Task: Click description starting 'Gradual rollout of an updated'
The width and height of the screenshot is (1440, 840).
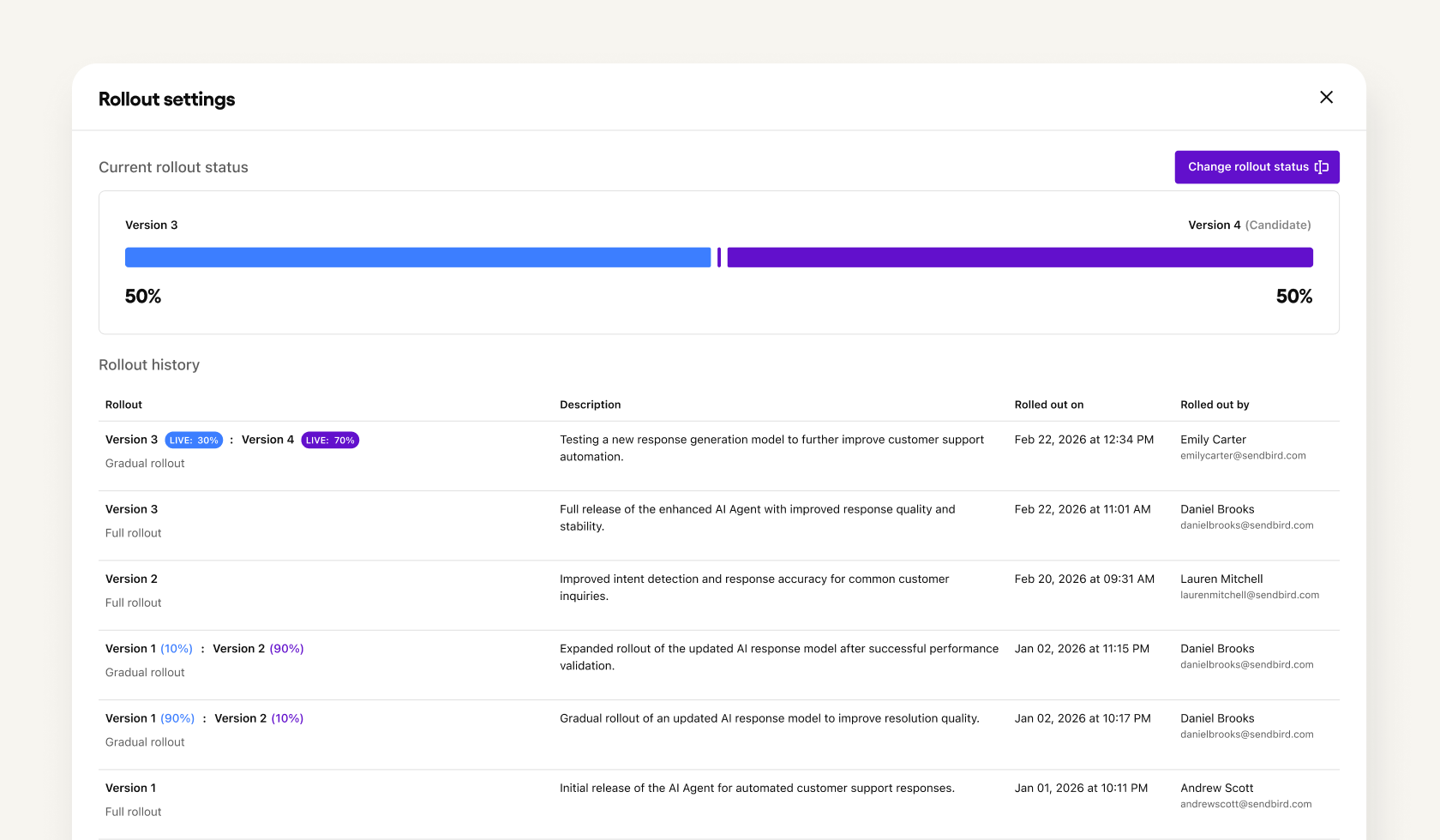Action: point(769,718)
